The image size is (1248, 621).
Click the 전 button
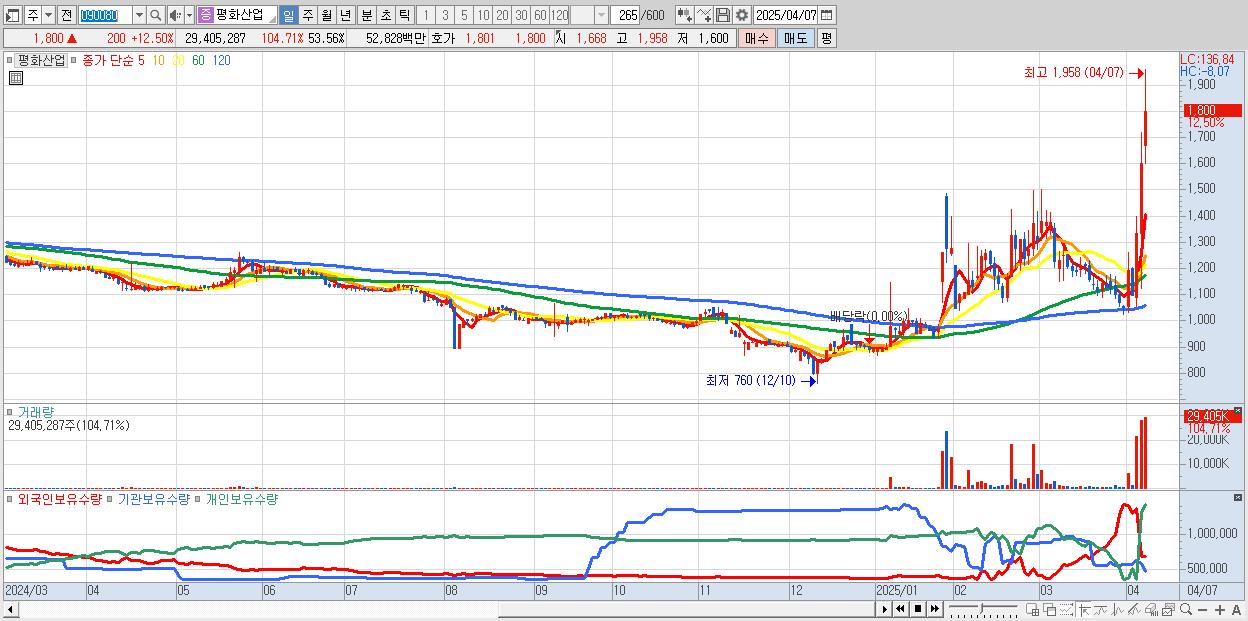(66, 15)
